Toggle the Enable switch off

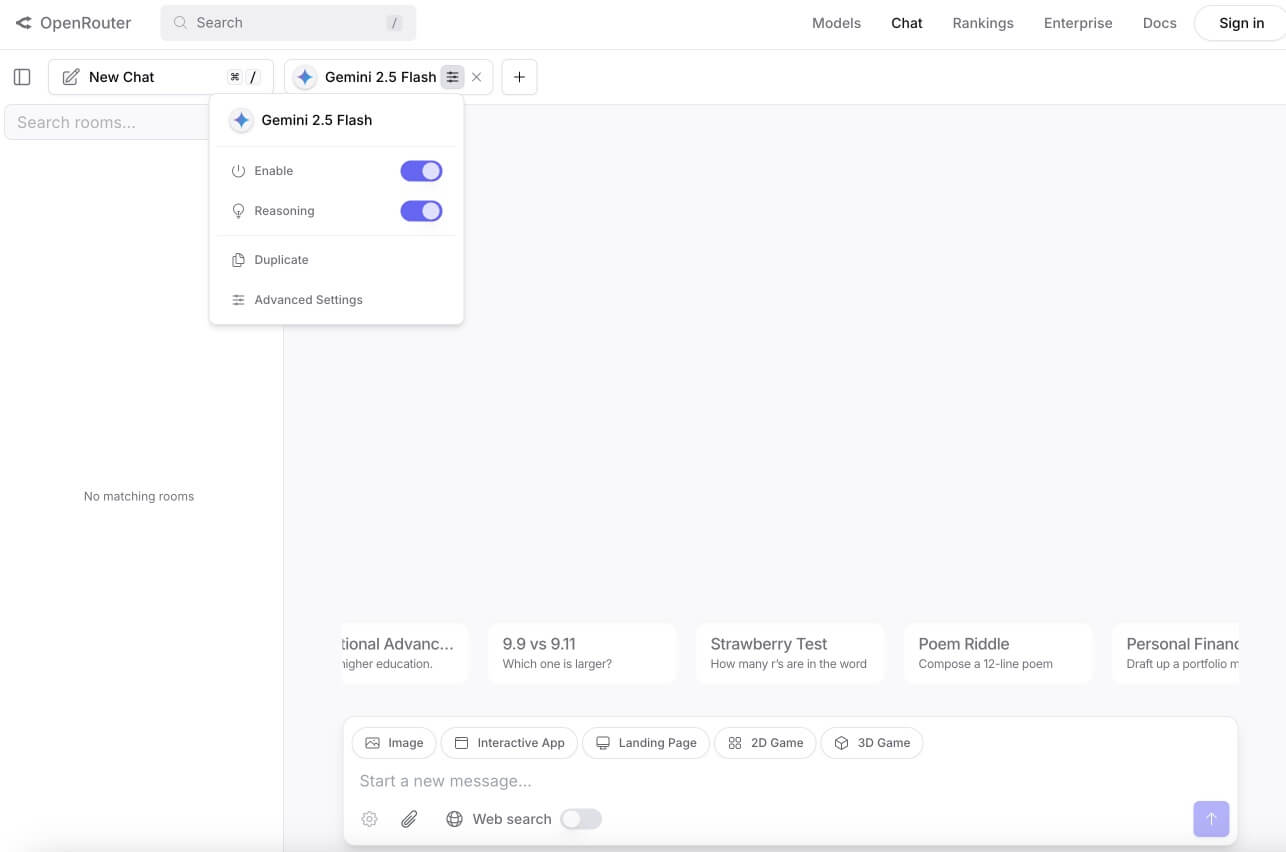pos(421,171)
